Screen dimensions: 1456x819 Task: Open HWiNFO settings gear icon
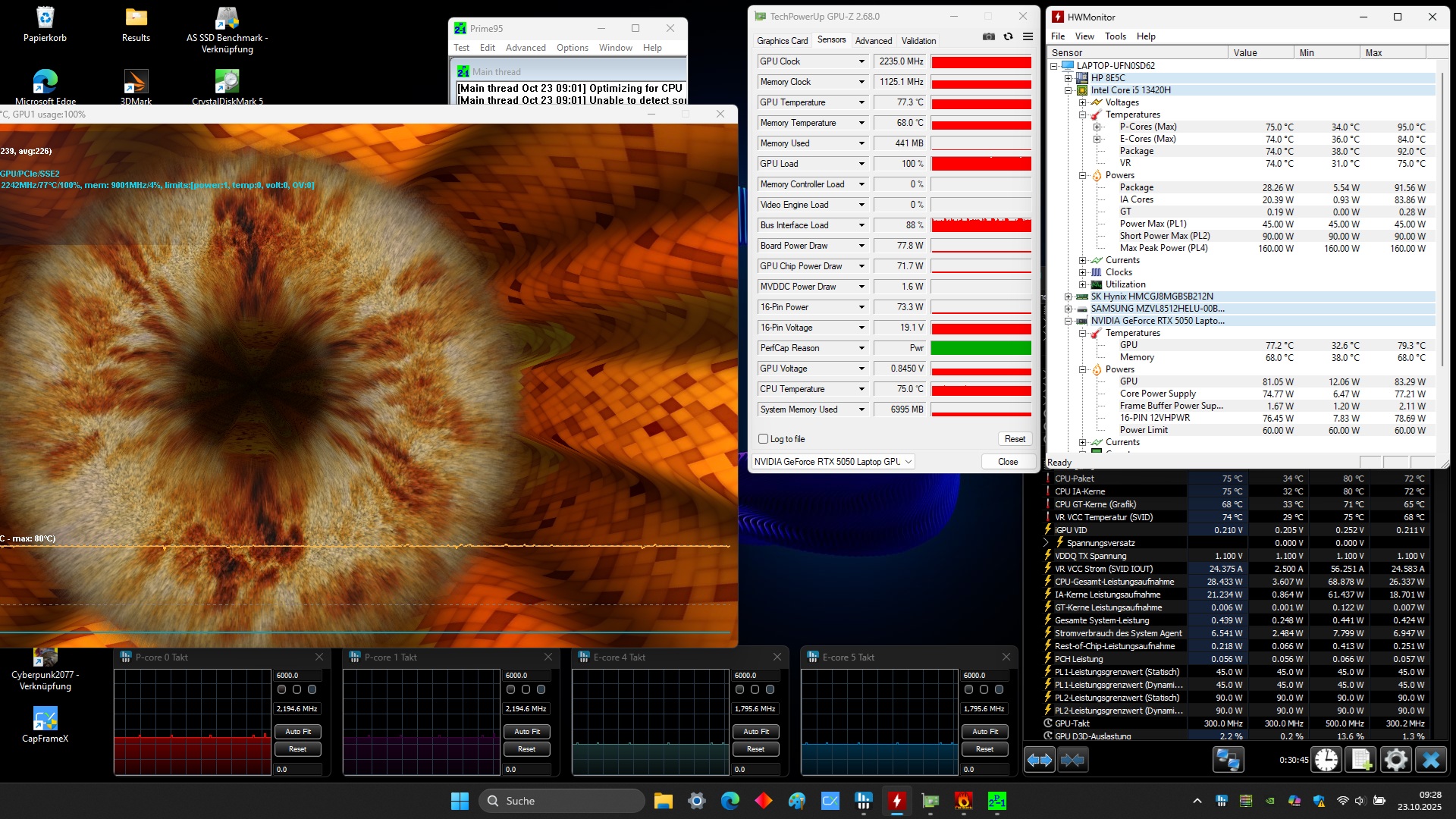click(1395, 760)
